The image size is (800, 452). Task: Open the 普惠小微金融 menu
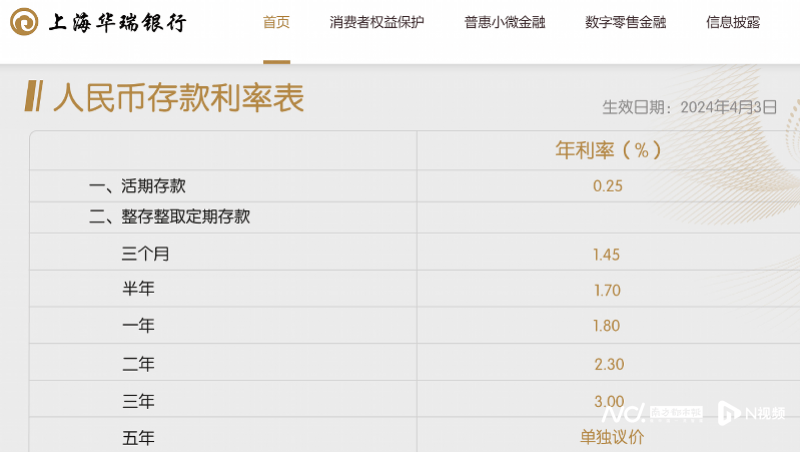[x=505, y=22]
